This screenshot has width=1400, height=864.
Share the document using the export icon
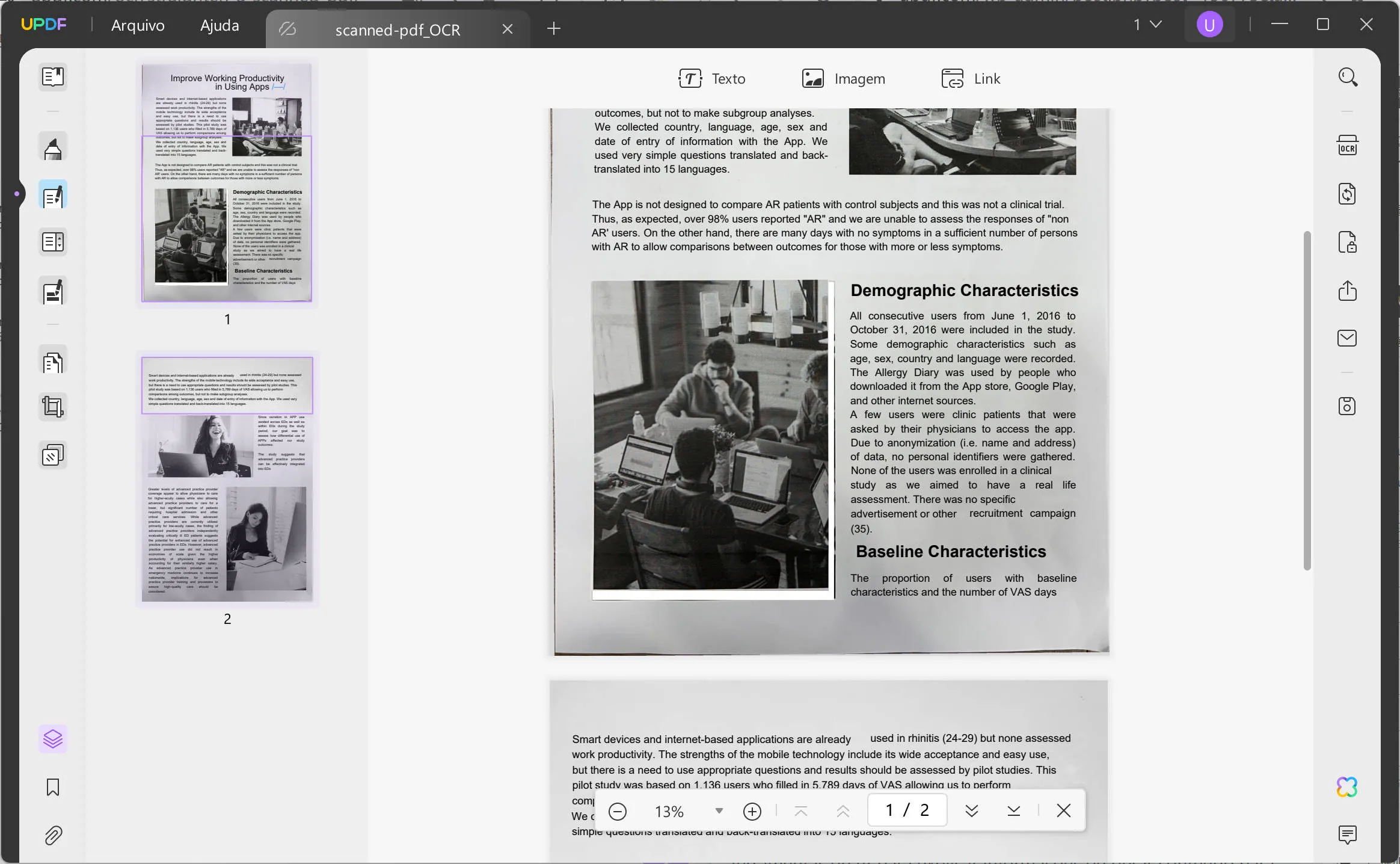pos(1346,292)
